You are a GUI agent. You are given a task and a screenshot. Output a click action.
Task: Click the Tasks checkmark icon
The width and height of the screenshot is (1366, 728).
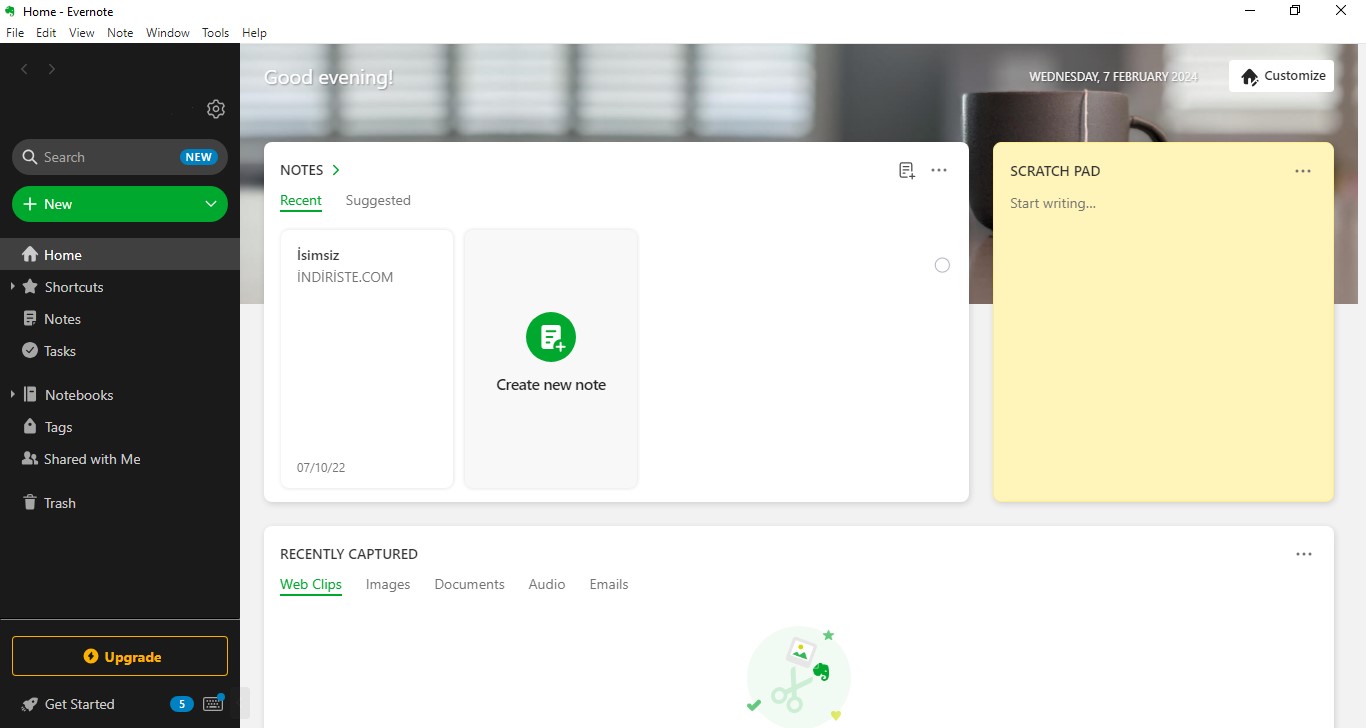point(30,351)
